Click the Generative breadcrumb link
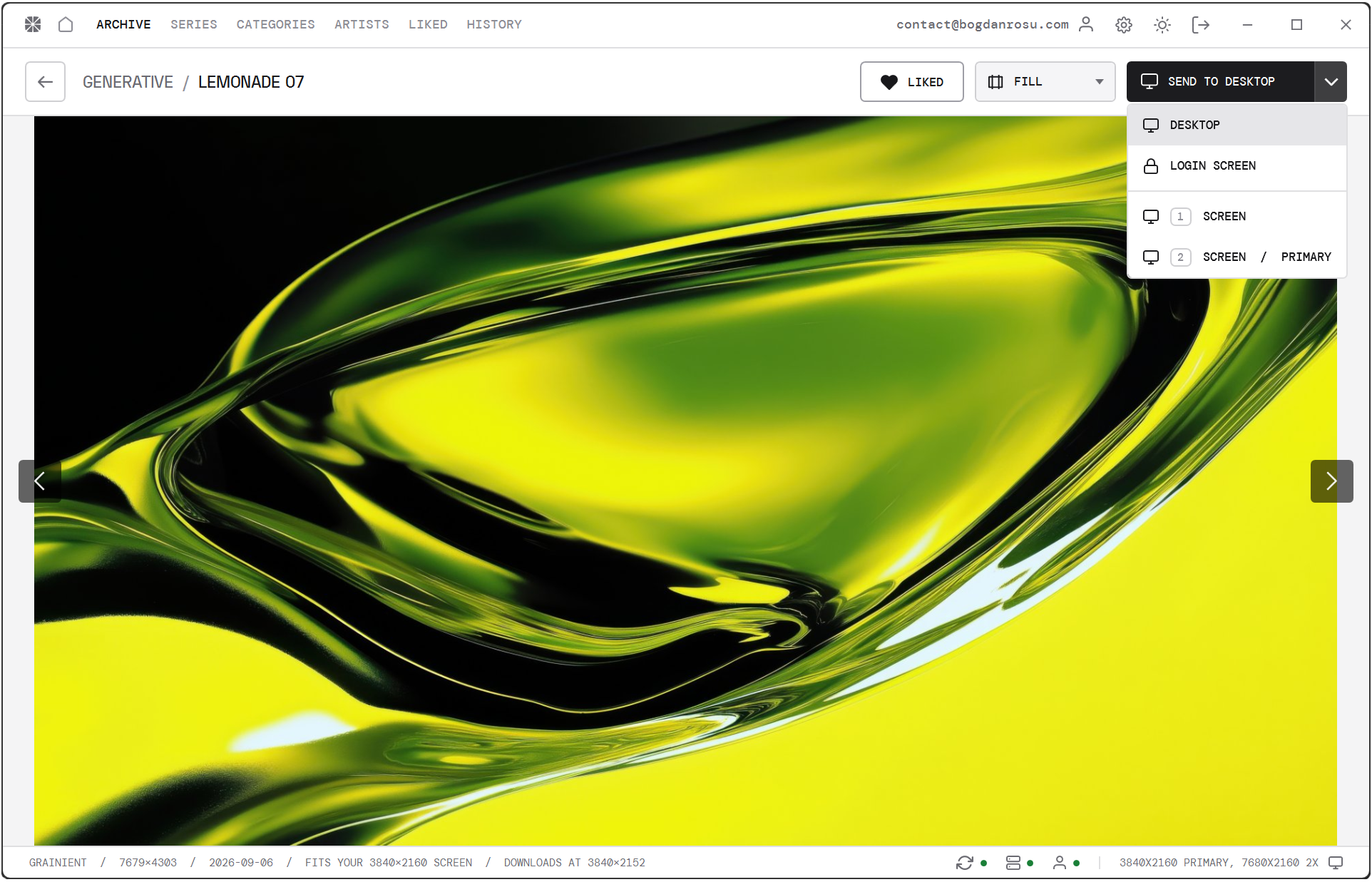This screenshot has width=1372, height=882. (128, 82)
